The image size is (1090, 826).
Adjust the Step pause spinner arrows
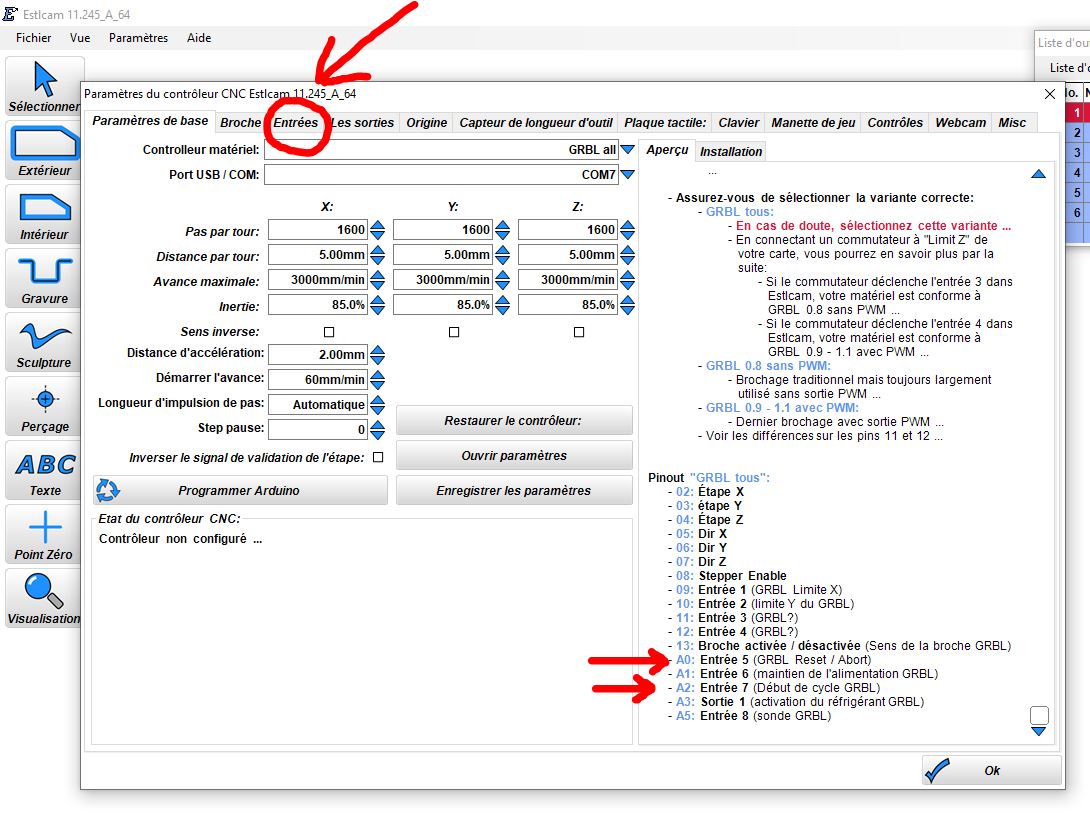(x=377, y=430)
